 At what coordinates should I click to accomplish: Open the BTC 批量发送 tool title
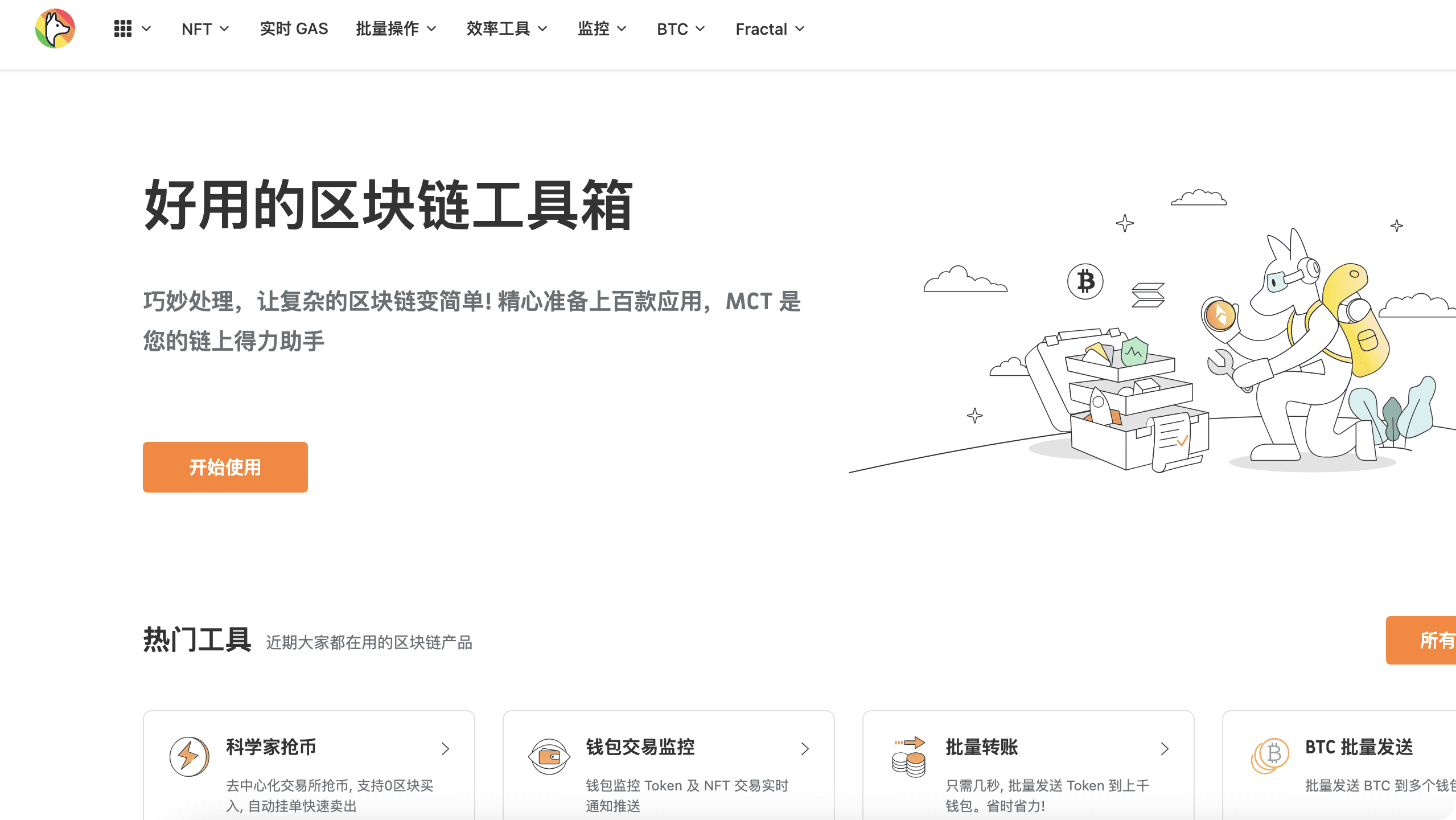tap(1359, 747)
